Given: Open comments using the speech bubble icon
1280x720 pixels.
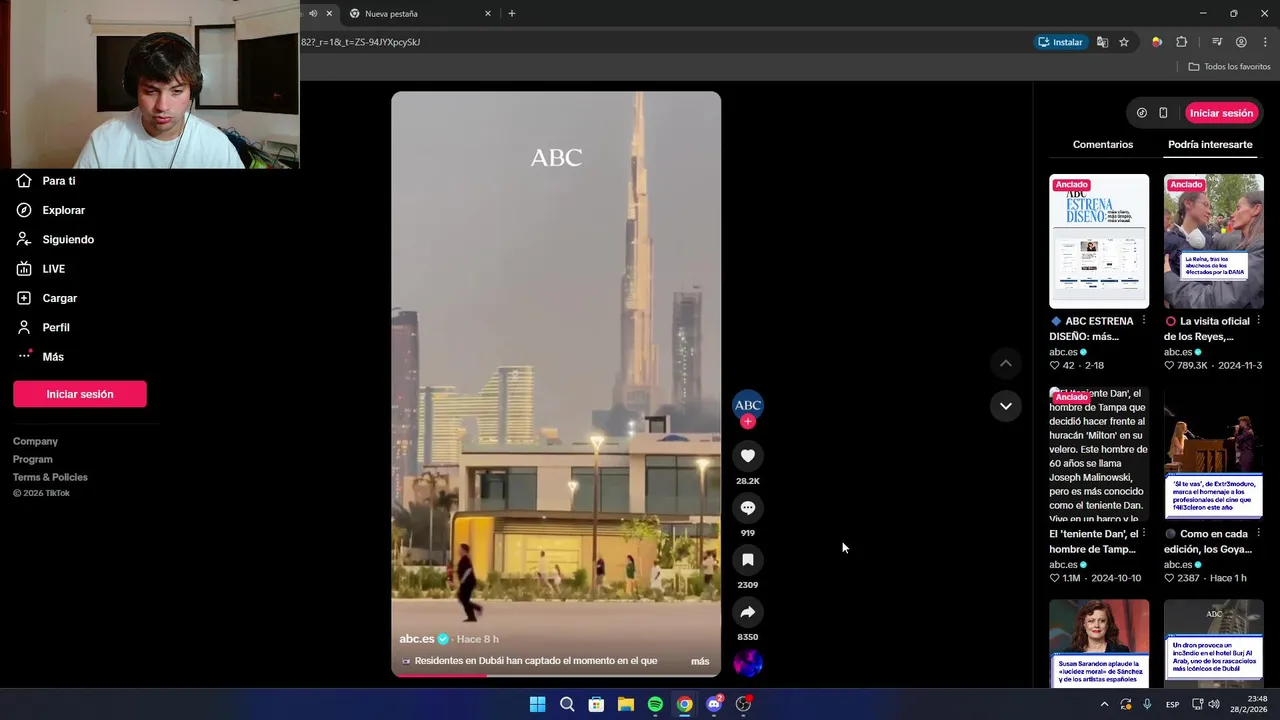Looking at the screenshot, I should tap(748, 508).
